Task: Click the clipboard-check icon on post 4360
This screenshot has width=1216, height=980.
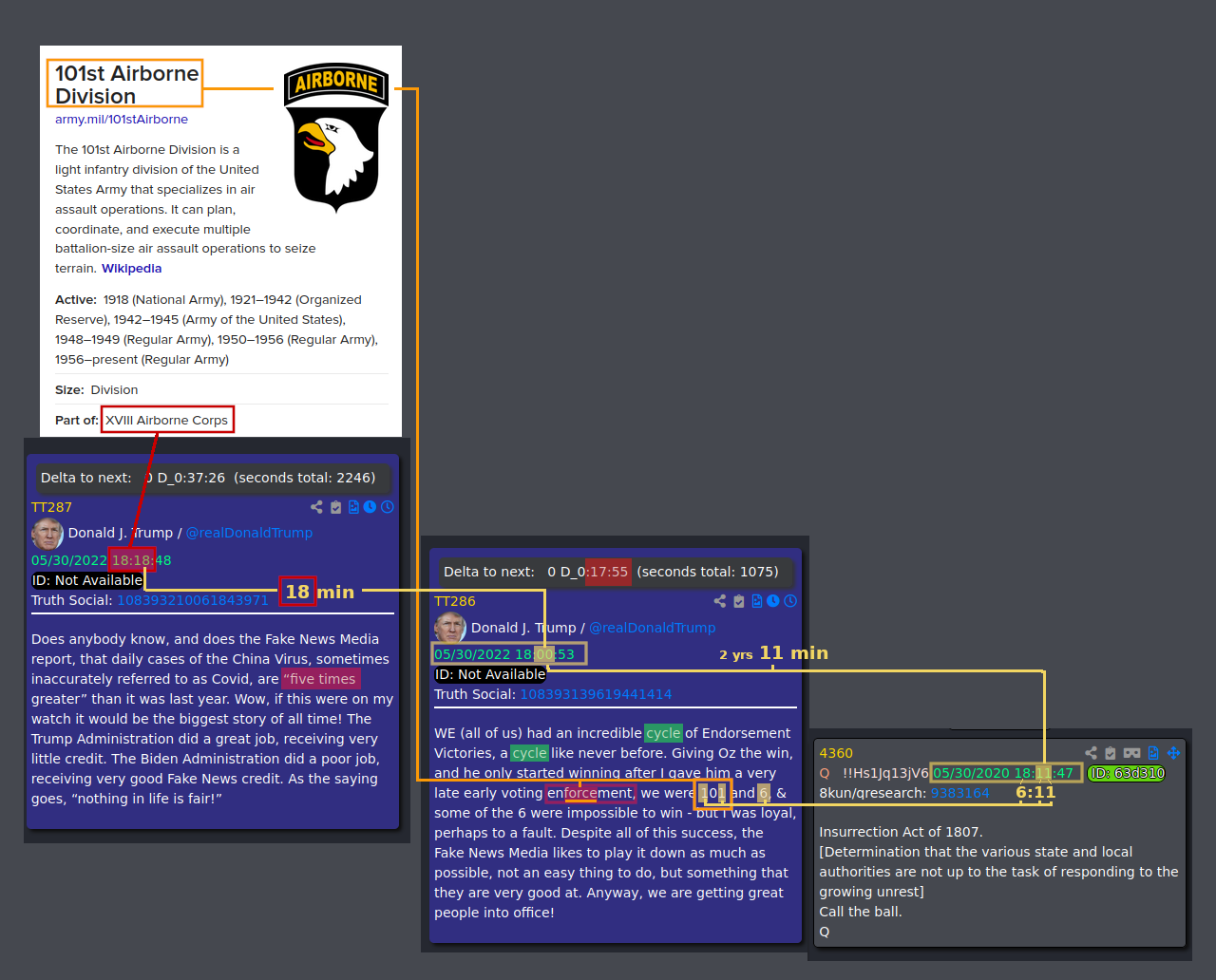Action: coord(1110,753)
